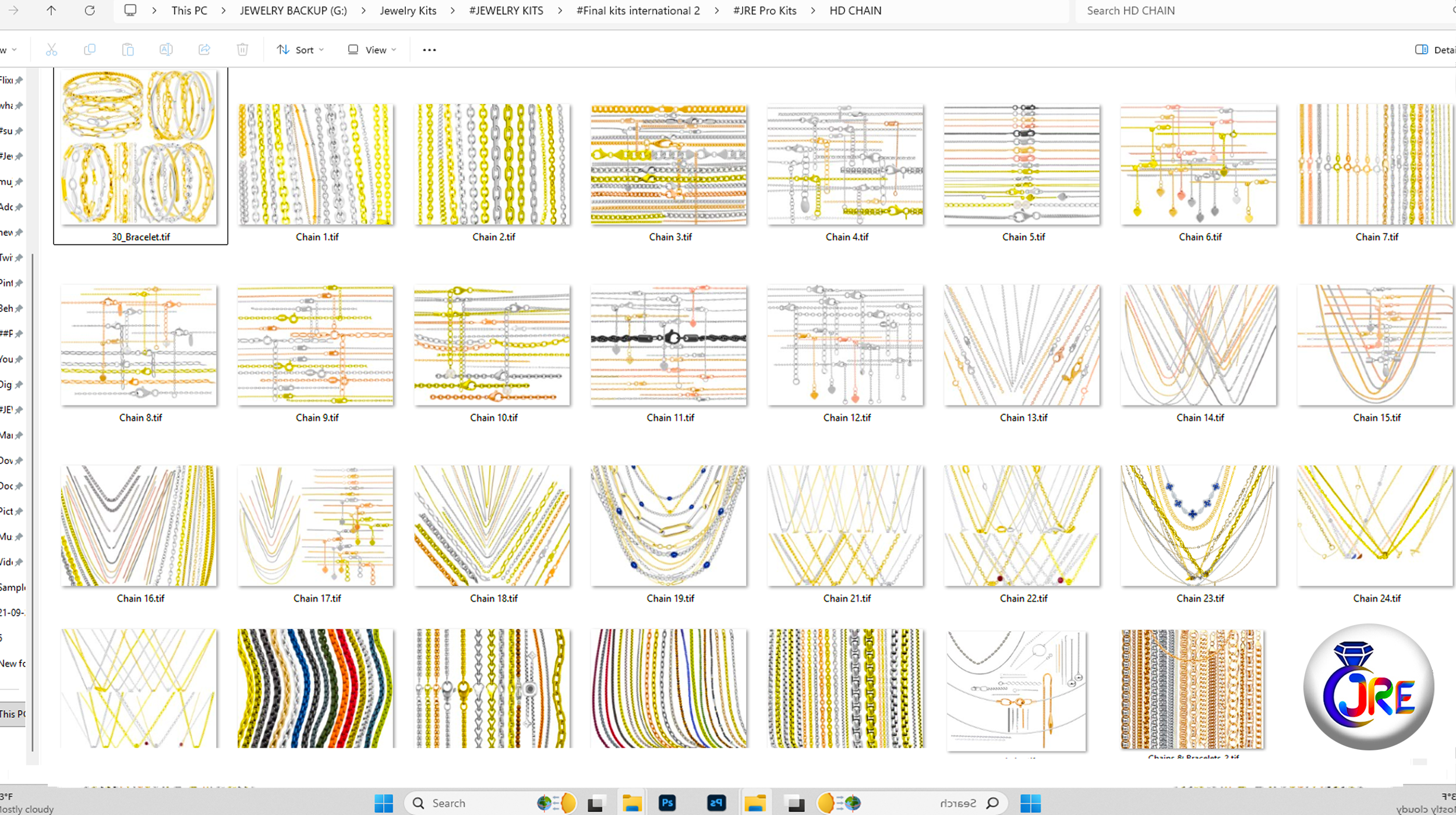Expand chevron after #JRE Pro Kits breadcrumb
1456x815 pixels.
point(813,10)
